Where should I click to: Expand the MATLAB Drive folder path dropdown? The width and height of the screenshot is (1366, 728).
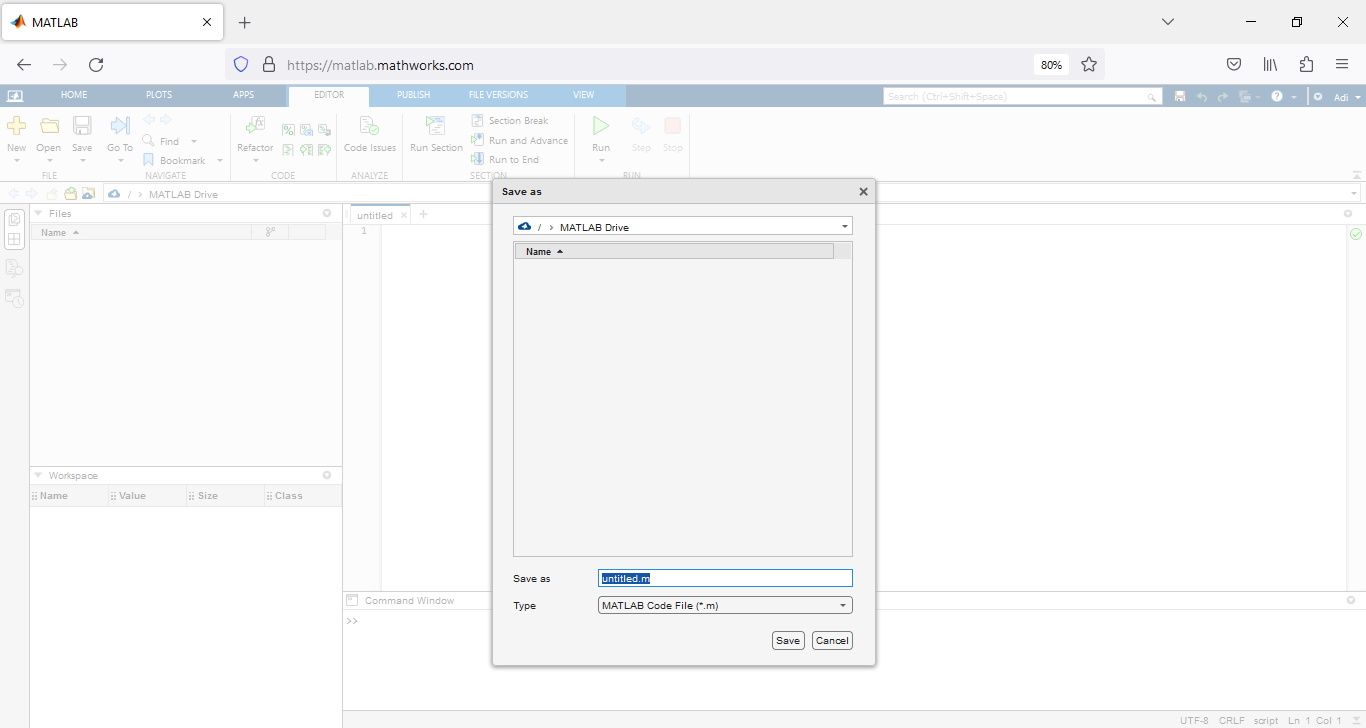[x=844, y=227]
